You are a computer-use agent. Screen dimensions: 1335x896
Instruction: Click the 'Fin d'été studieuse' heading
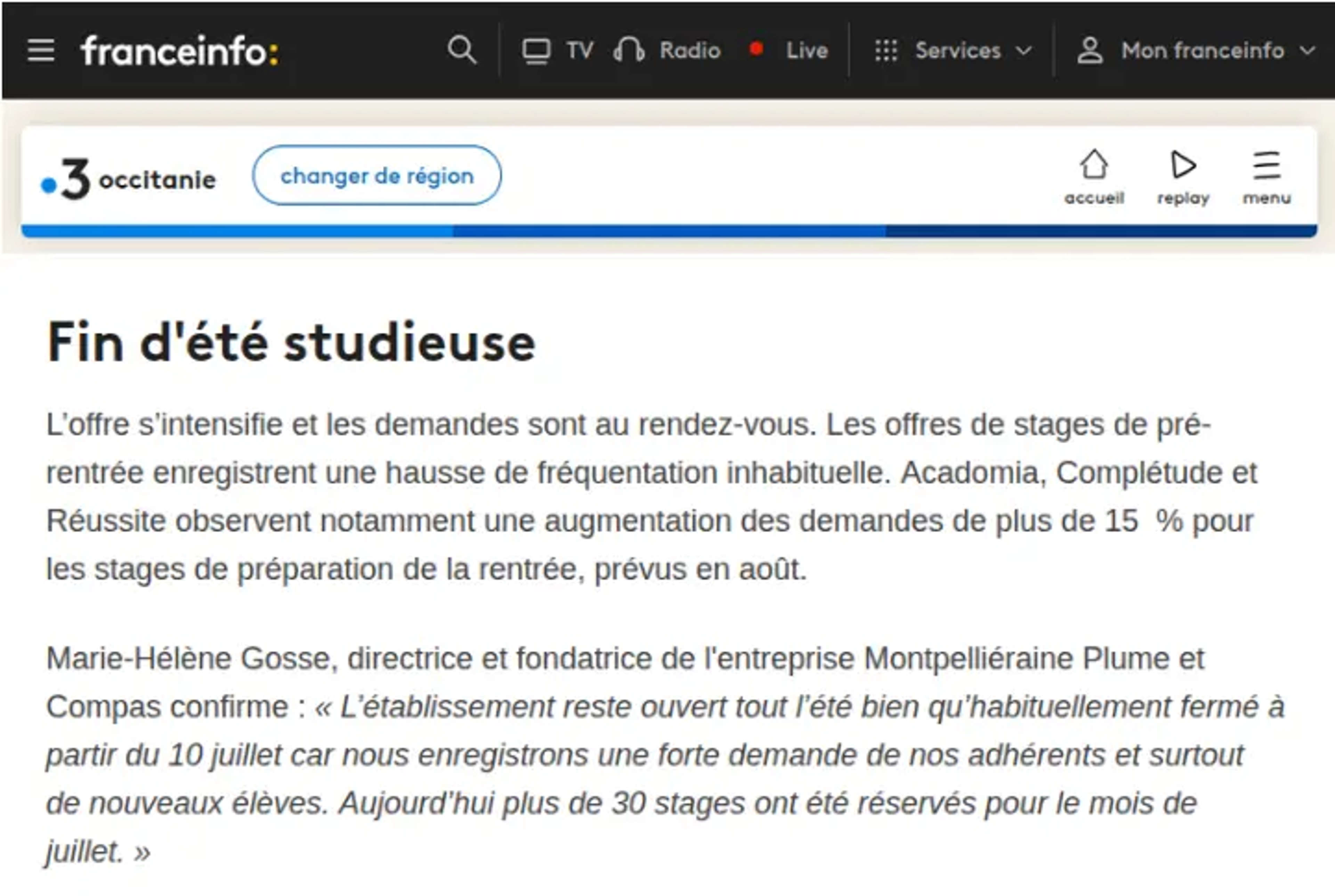click(291, 342)
